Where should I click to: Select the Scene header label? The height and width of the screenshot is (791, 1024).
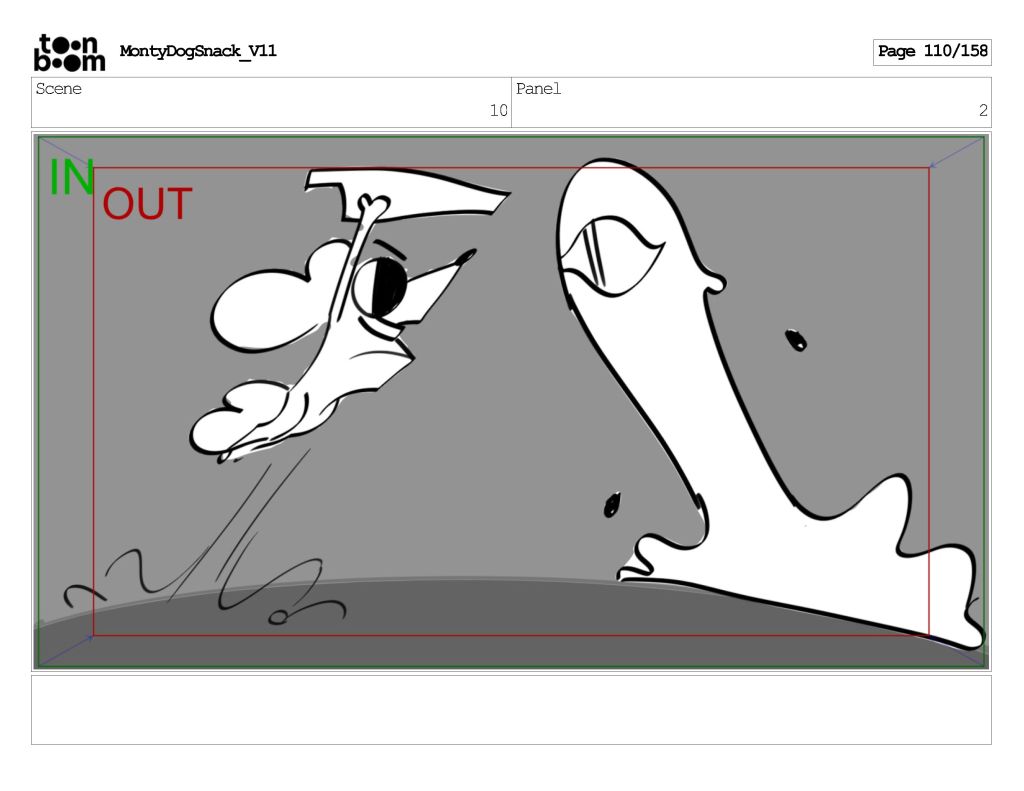pos(59,89)
